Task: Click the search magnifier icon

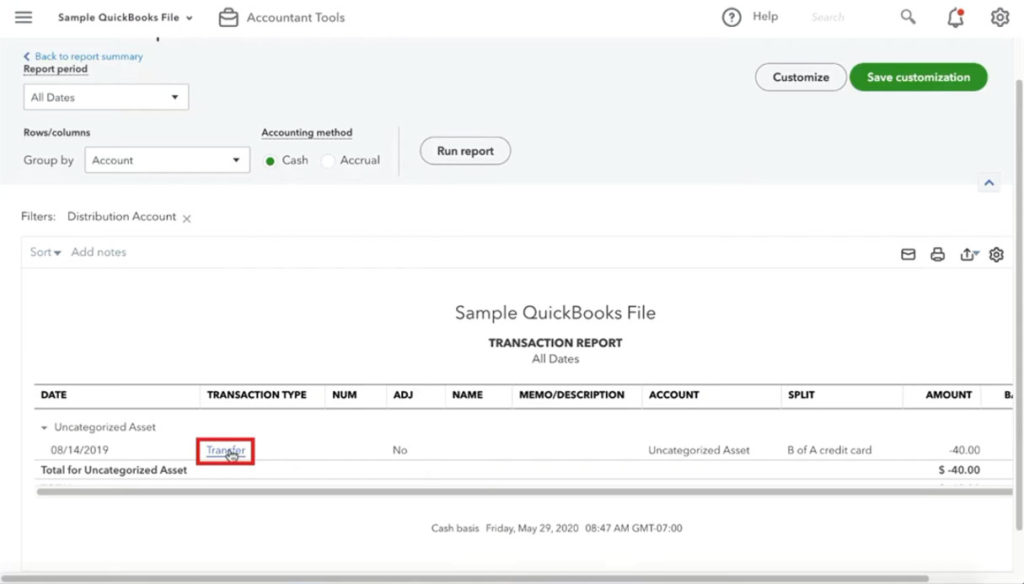Action: 907,16
